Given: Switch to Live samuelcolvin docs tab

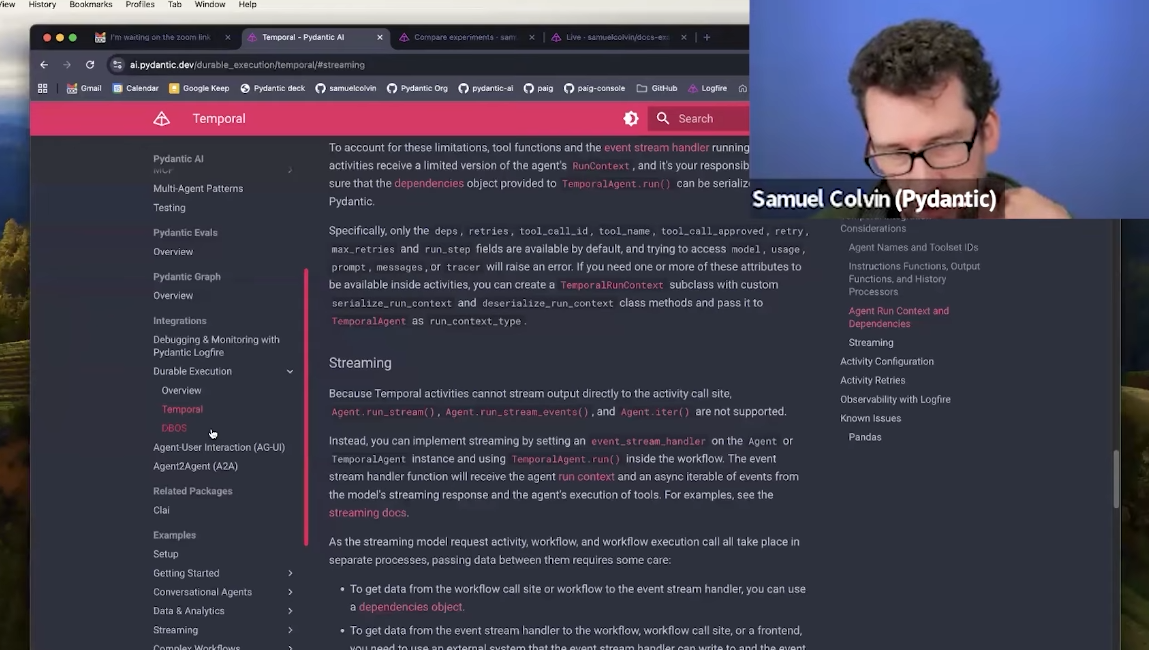Looking at the screenshot, I should 617,37.
